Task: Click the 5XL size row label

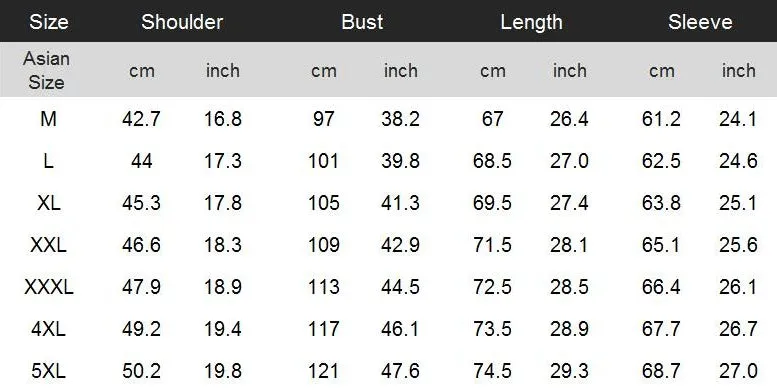Action: point(48,371)
